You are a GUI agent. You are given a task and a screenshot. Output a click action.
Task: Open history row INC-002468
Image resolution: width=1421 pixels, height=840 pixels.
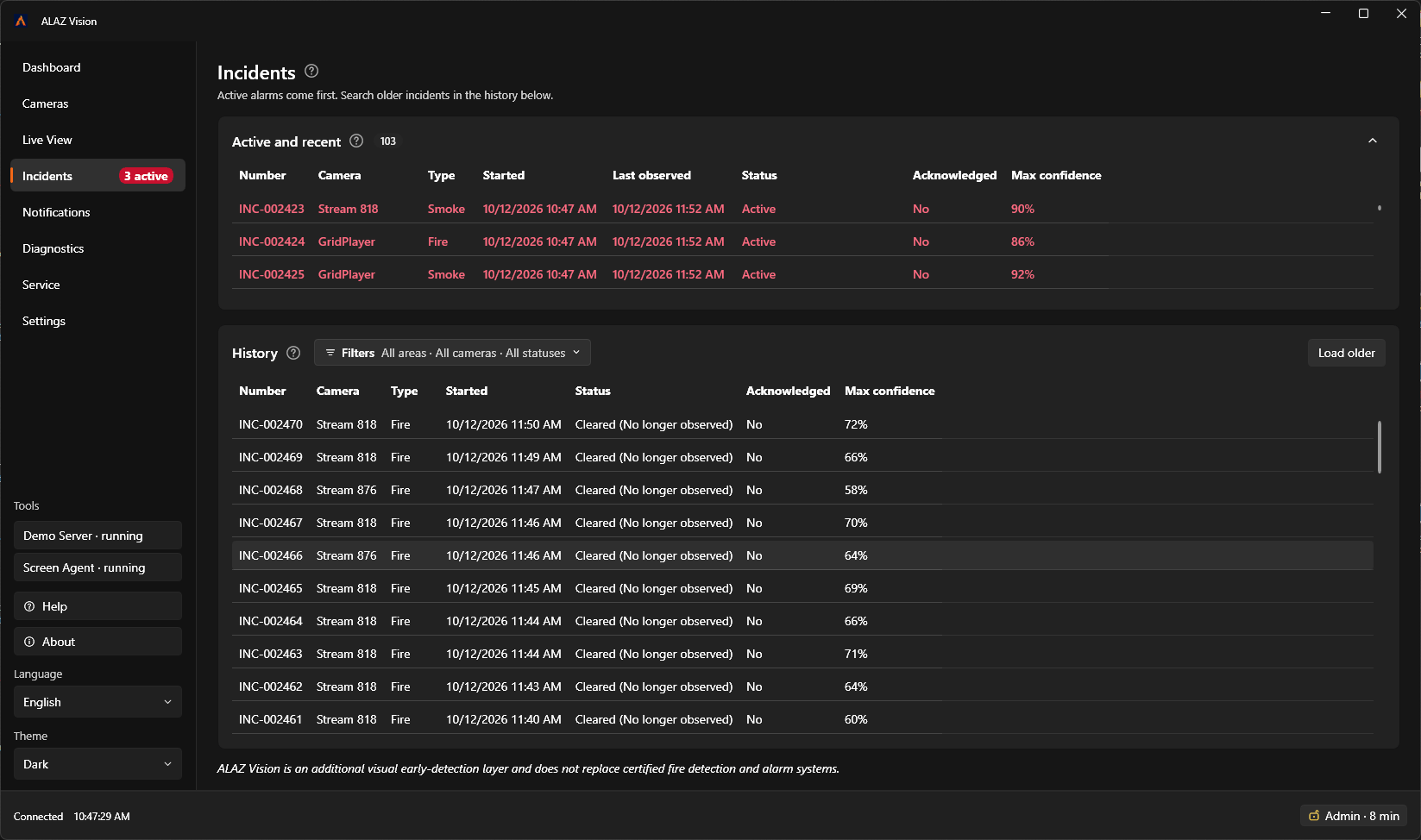coord(802,490)
